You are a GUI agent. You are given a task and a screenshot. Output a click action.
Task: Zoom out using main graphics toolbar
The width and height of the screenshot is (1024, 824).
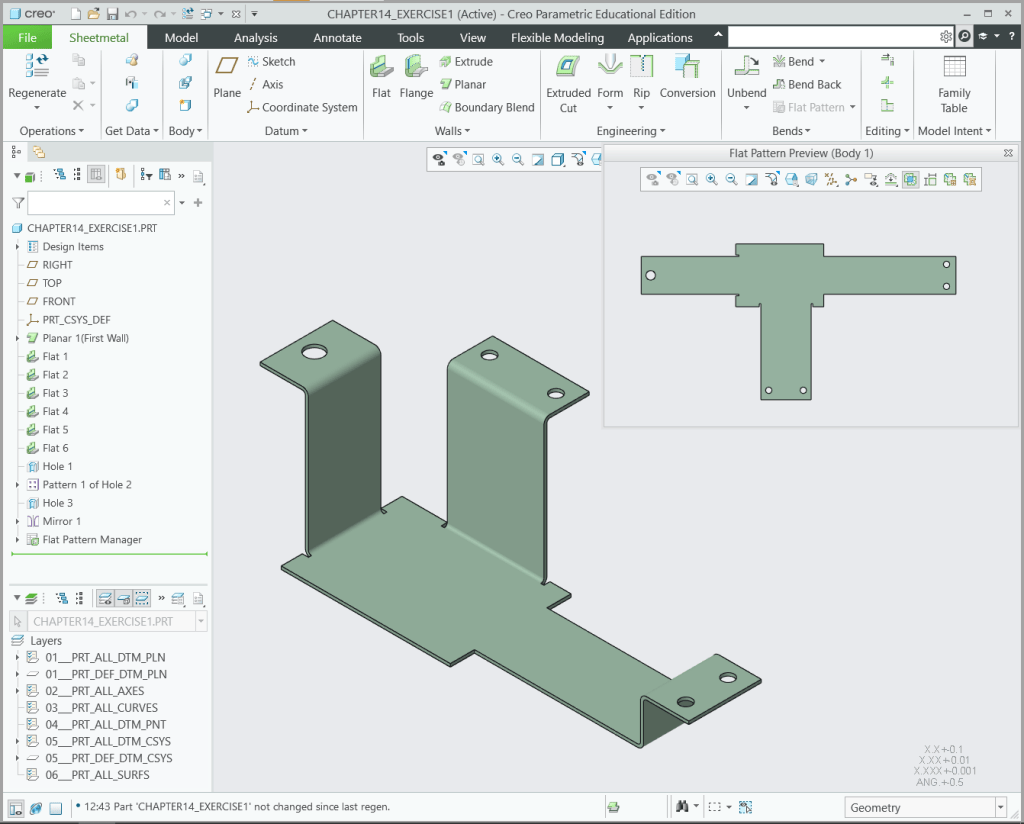518,159
